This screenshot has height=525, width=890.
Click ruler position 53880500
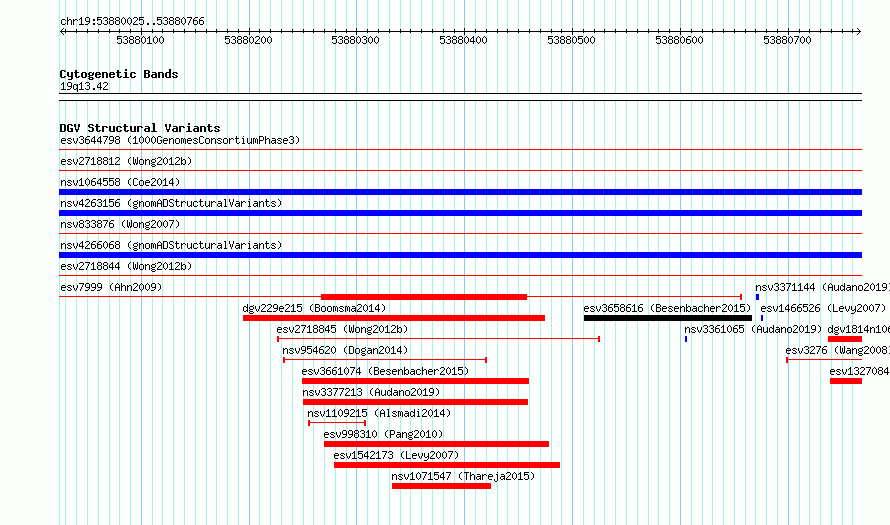(x=571, y=40)
